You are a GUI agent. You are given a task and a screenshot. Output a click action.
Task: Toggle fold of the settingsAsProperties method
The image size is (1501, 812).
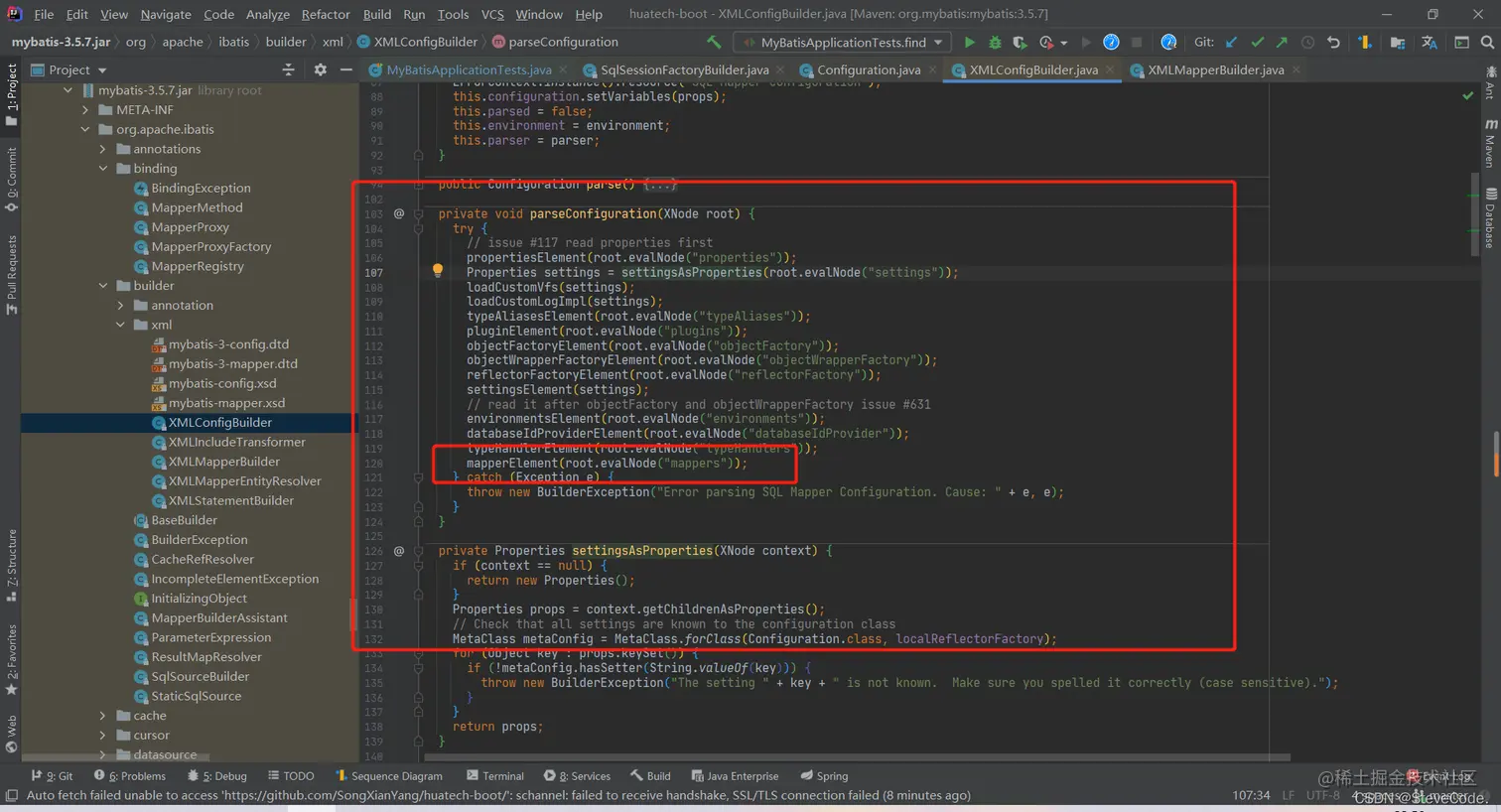click(x=418, y=551)
